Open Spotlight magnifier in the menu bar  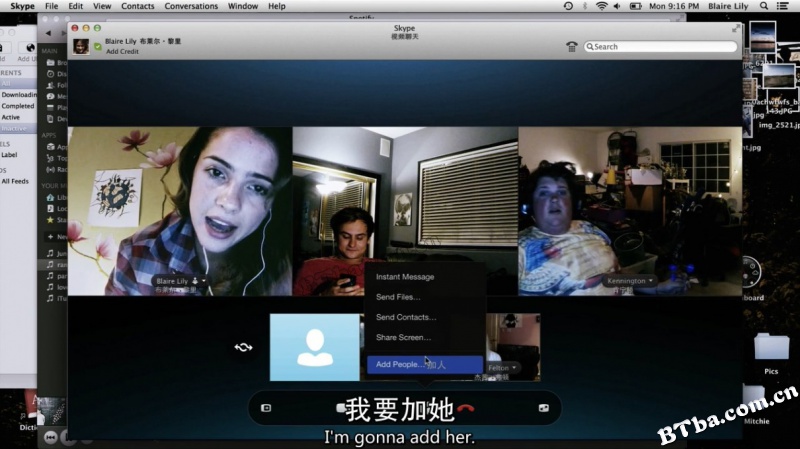click(764, 6)
